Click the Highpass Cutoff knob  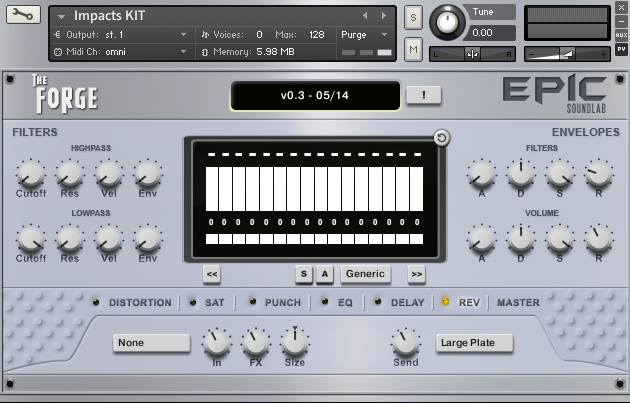click(x=31, y=174)
